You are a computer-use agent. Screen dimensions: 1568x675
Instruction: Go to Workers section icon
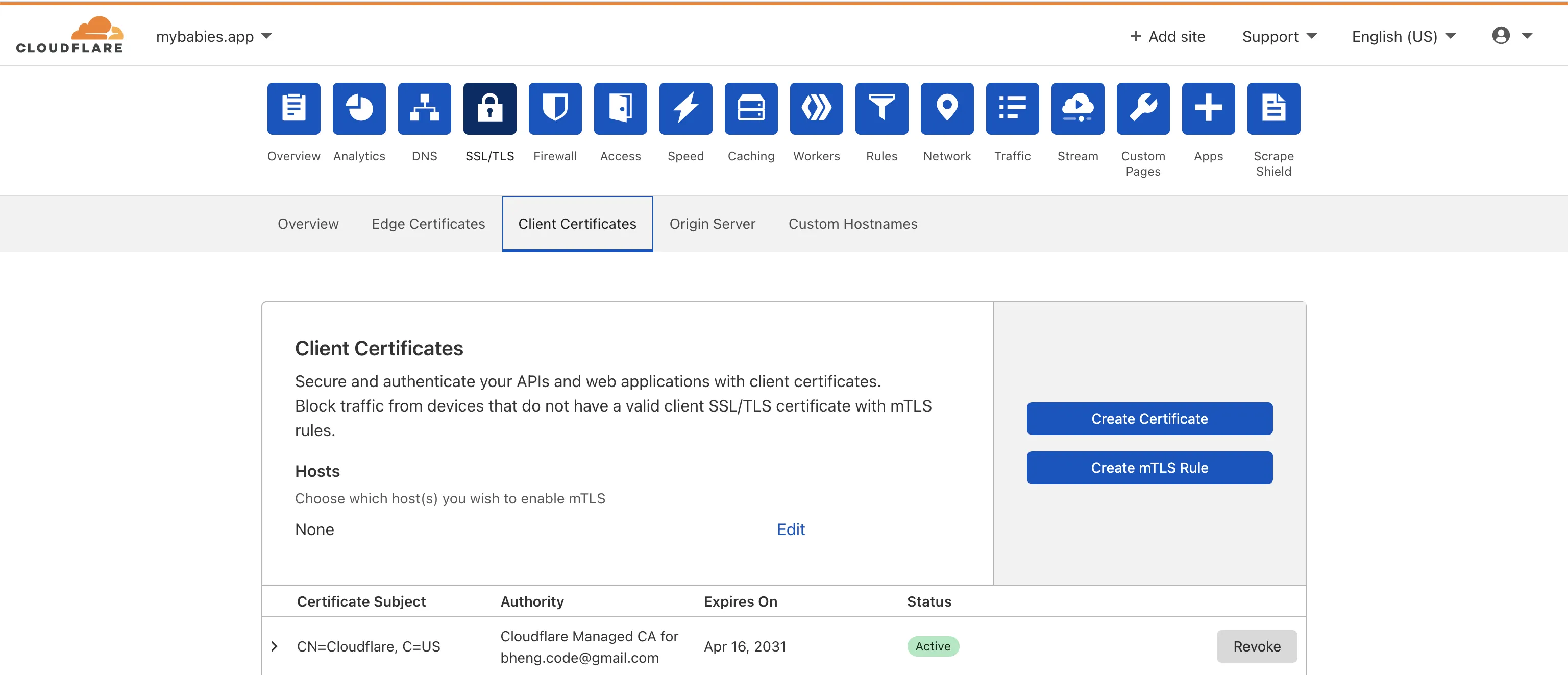point(816,108)
